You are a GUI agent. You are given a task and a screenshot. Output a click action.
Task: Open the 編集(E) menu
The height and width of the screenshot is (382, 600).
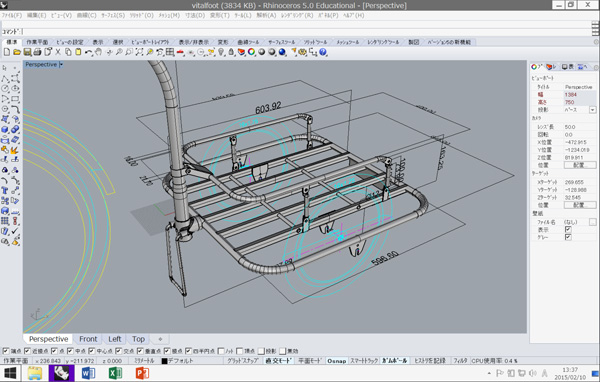click(x=36, y=15)
